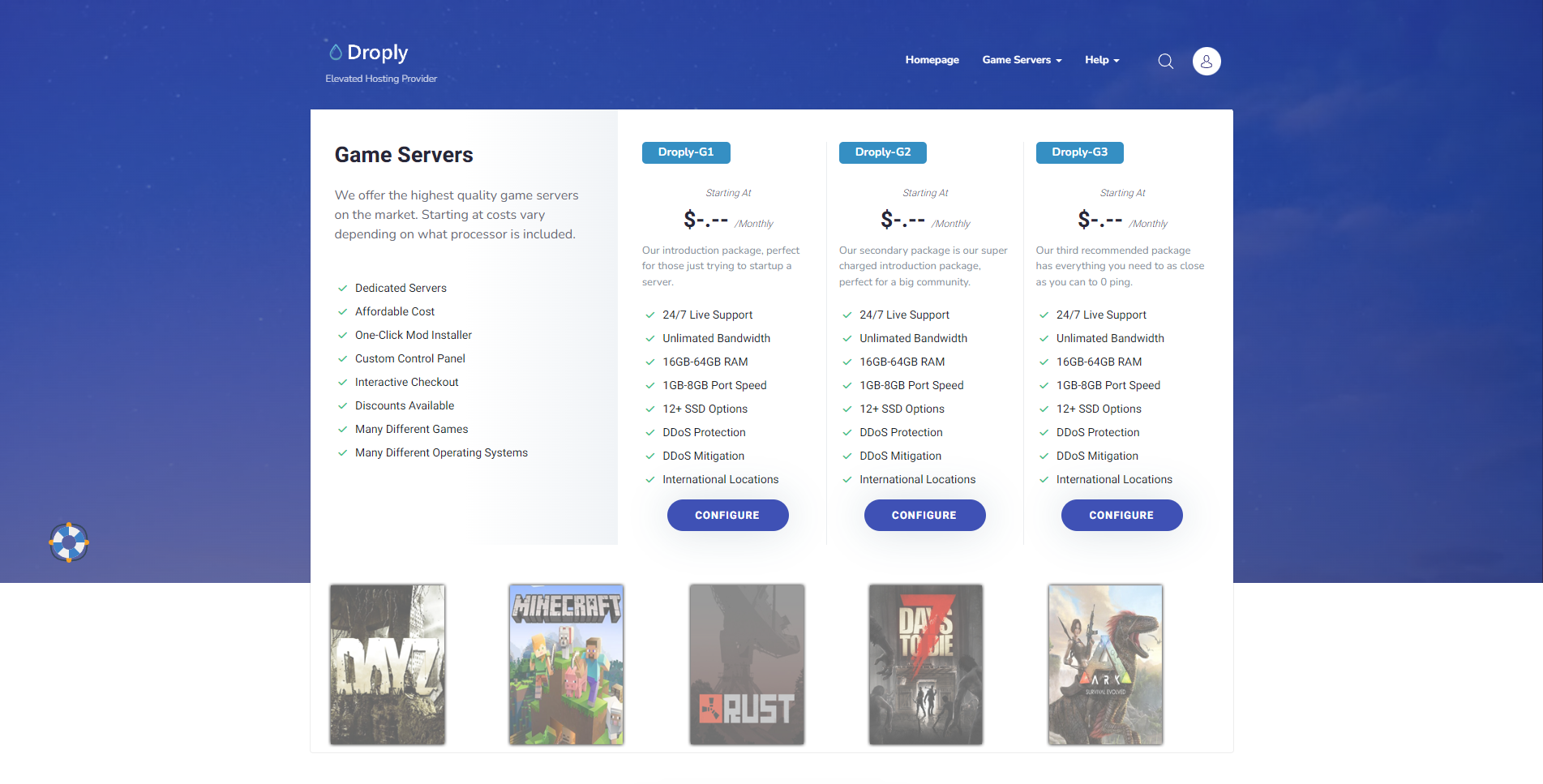
Task: Open the user account avatar icon
Action: click(x=1206, y=62)
